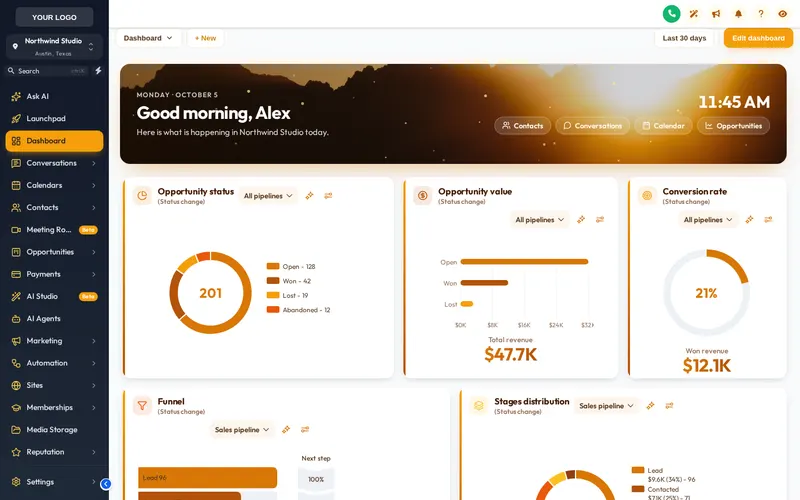The height and width of the screenshot is (500, 800).
Task: Open Sales pipeline dropdown in Stages distribution
Action: (606, 406)
